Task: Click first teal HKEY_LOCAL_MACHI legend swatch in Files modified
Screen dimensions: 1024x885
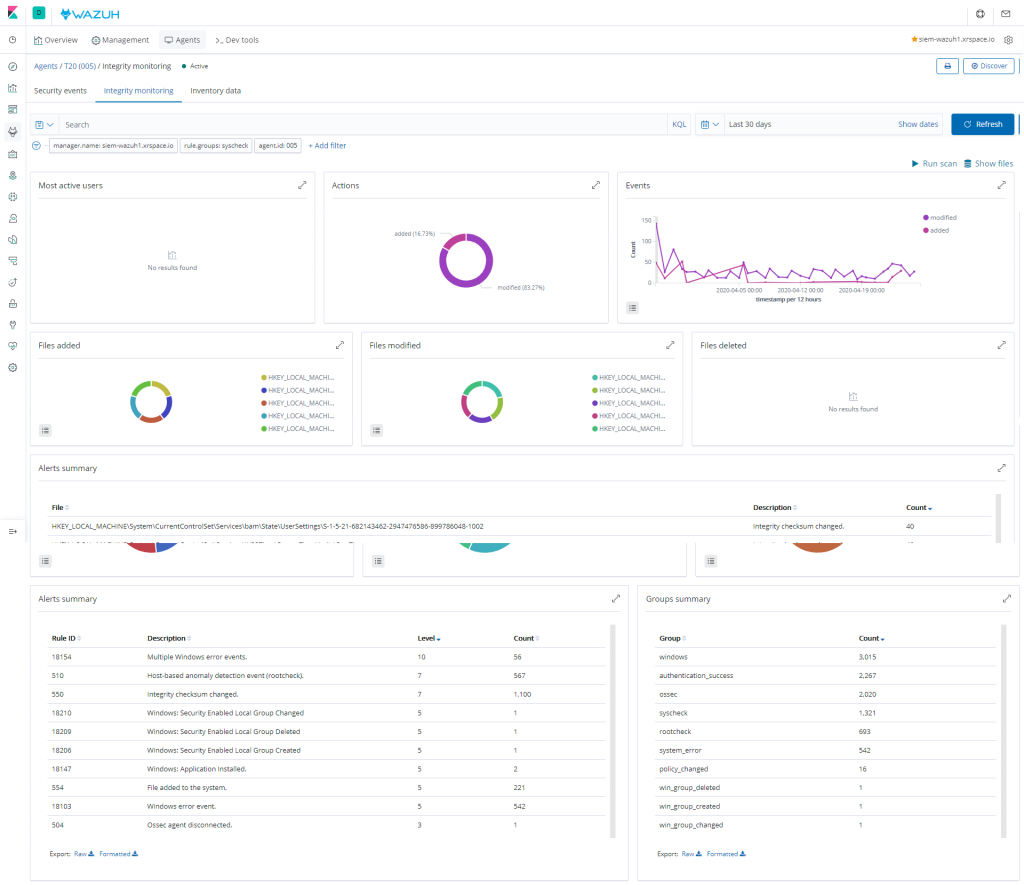Action: pyautogui.click(x=595, y=378)
